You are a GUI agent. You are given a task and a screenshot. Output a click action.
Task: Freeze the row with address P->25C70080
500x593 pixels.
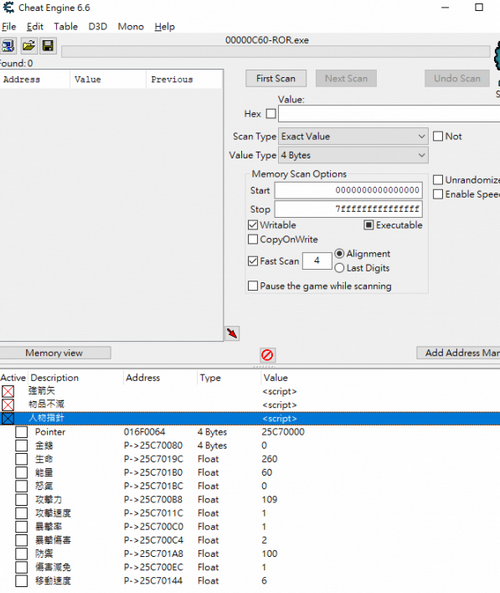tap(22, 446)
